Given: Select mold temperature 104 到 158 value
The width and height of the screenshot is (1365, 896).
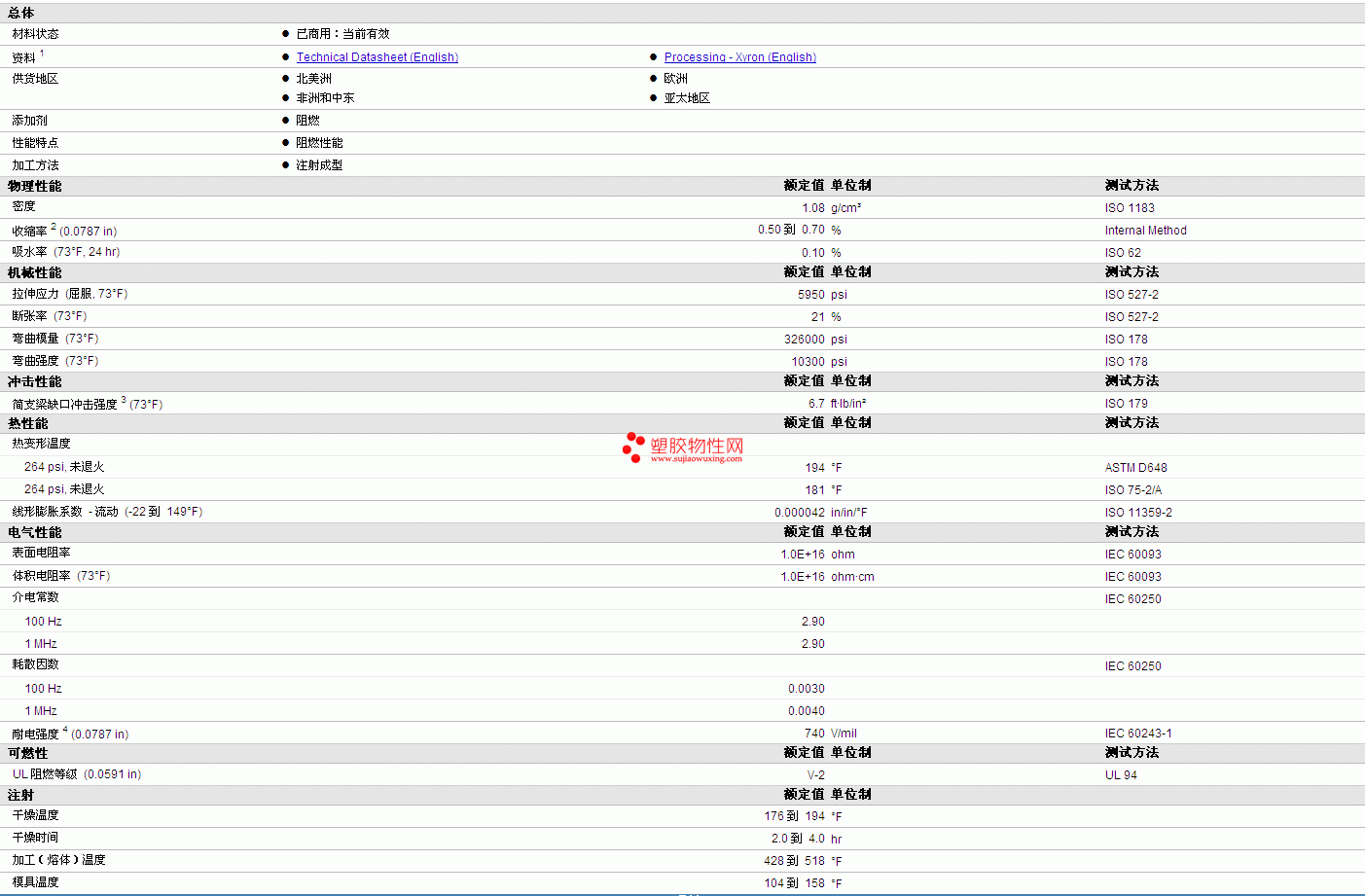Looking at the screenshot, I should coord(794,883).
